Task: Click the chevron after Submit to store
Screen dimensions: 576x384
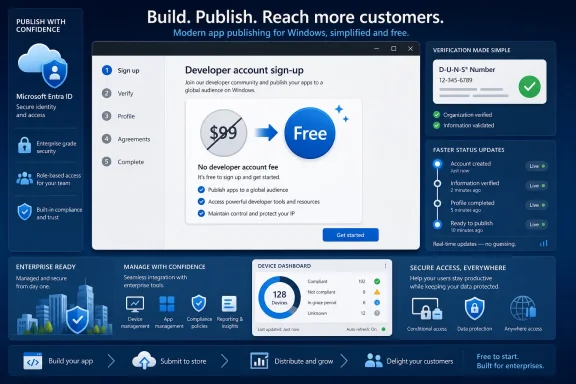Action: (224, 361)
